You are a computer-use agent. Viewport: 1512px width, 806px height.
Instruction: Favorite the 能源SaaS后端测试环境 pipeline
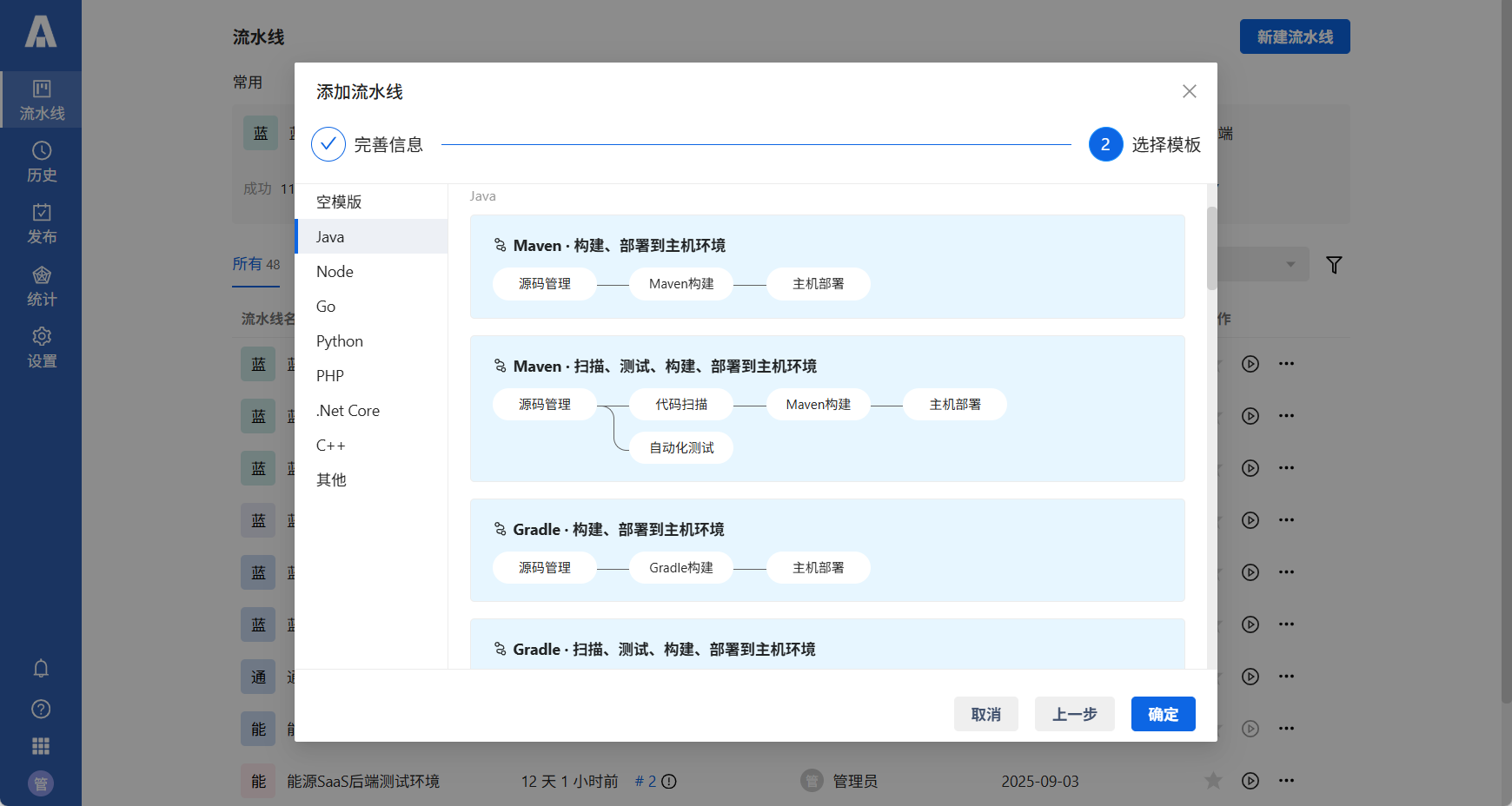pos(1215,780)
